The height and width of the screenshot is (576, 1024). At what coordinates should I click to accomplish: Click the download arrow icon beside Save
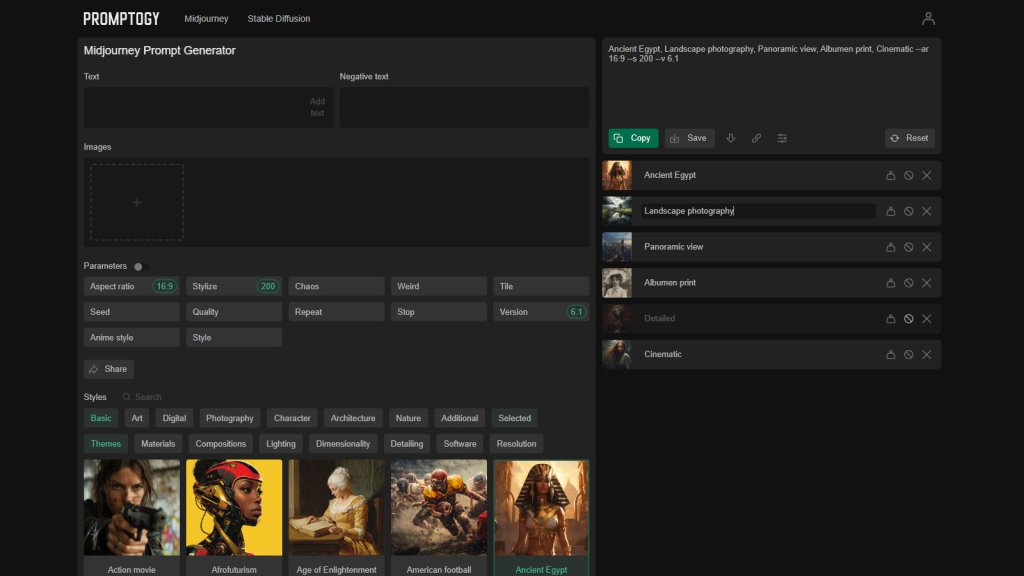coord(731,138)
